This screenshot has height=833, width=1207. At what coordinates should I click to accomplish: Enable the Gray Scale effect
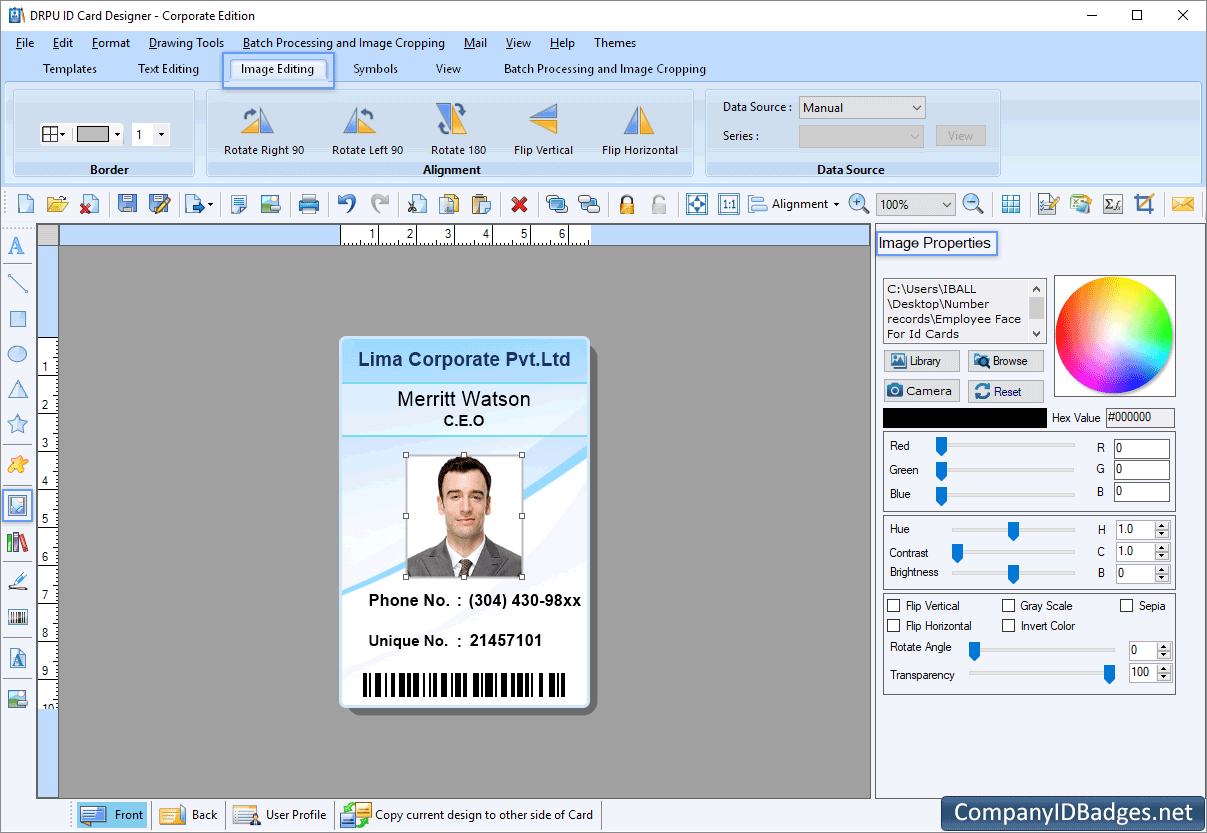1009,605
